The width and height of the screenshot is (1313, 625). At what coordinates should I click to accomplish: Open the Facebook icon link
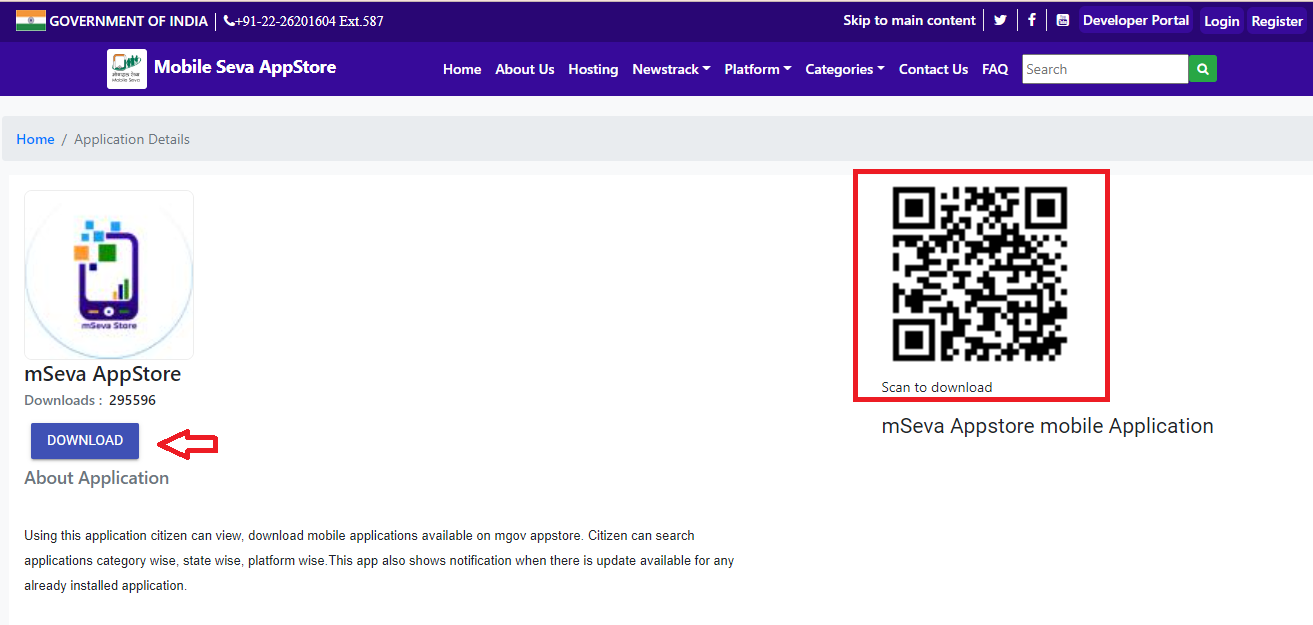[x=1031, y=20]
